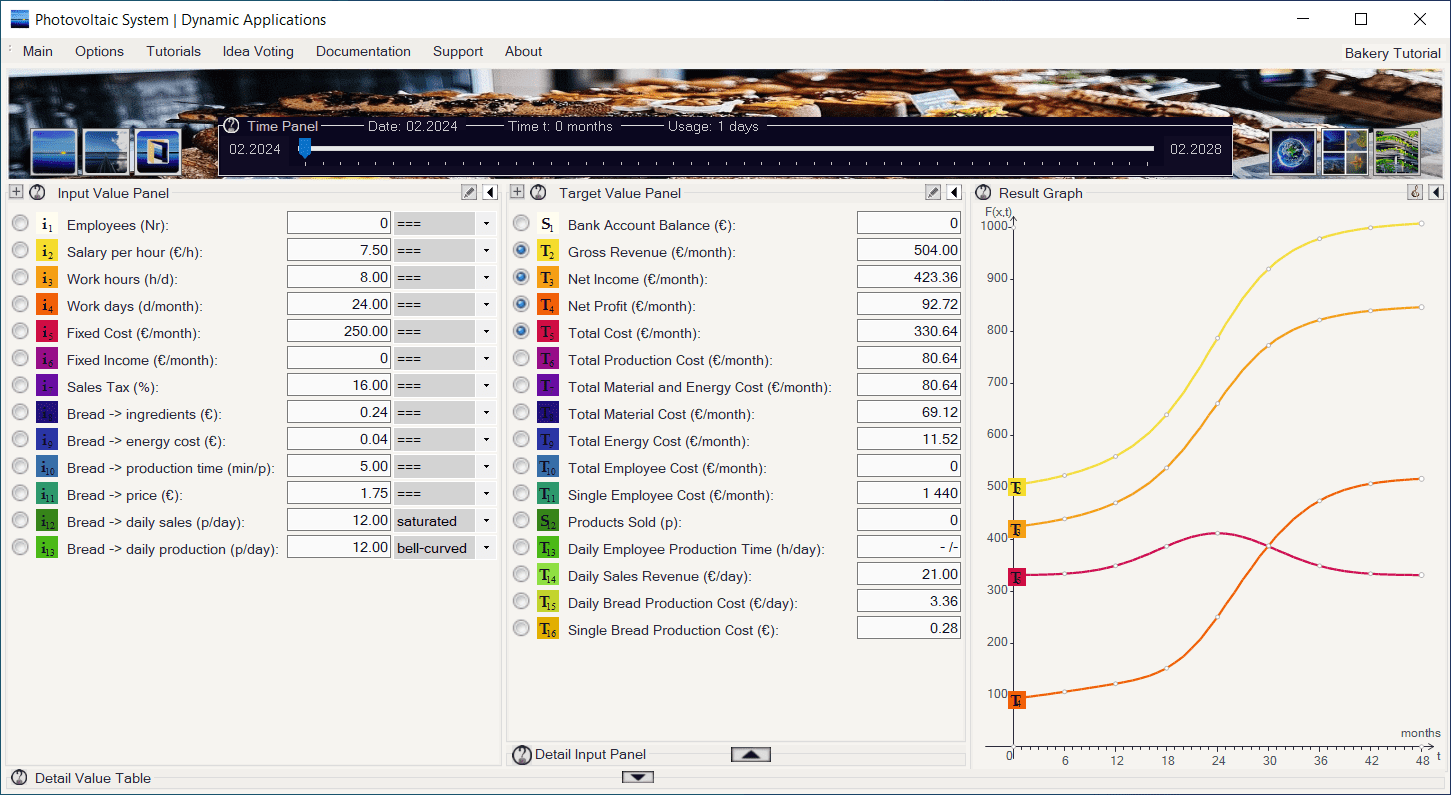Expand the Input Value Panel with plus

click(16, 193)
